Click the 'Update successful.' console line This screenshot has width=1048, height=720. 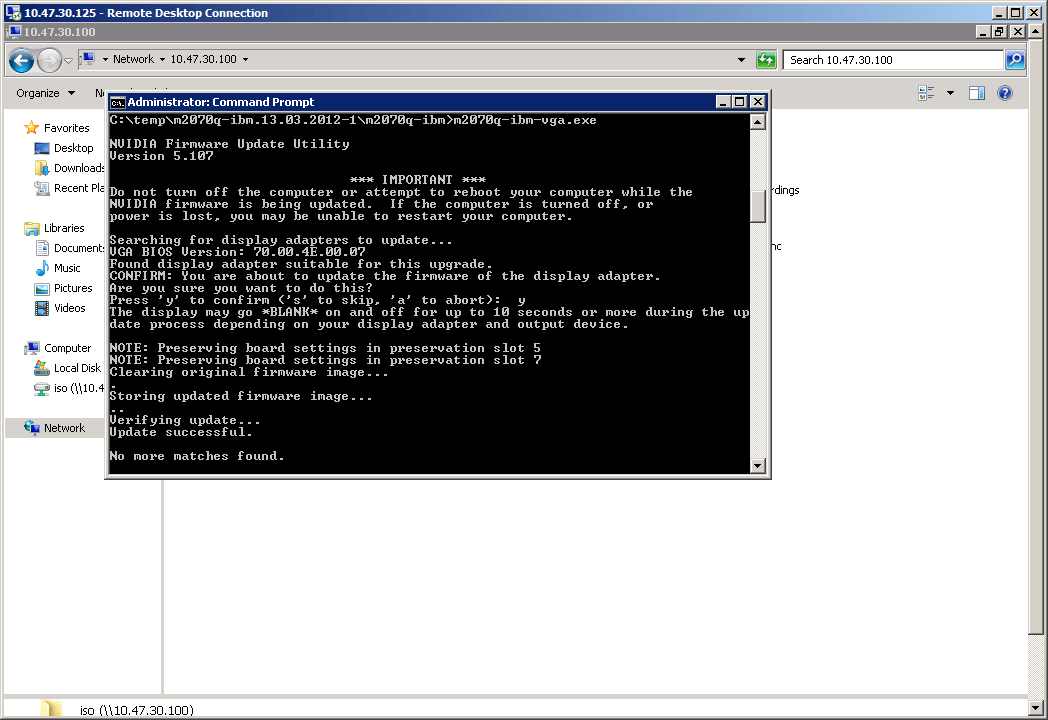(x=181, y=433)
